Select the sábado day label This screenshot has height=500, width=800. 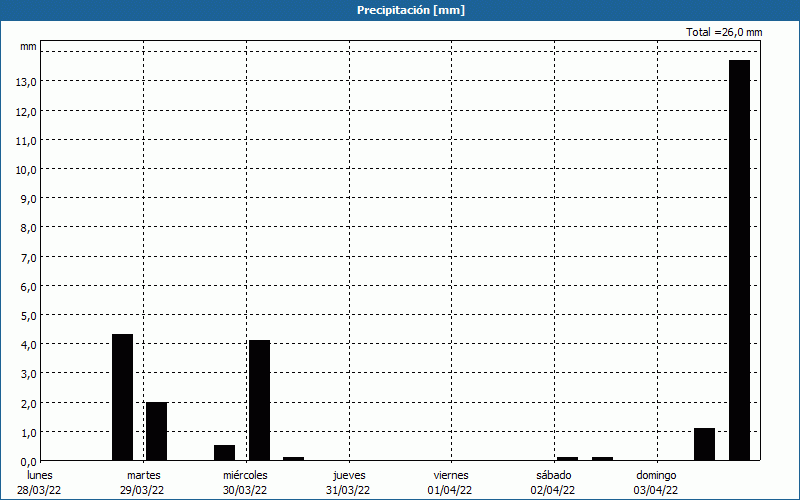(x=554, y=475)
